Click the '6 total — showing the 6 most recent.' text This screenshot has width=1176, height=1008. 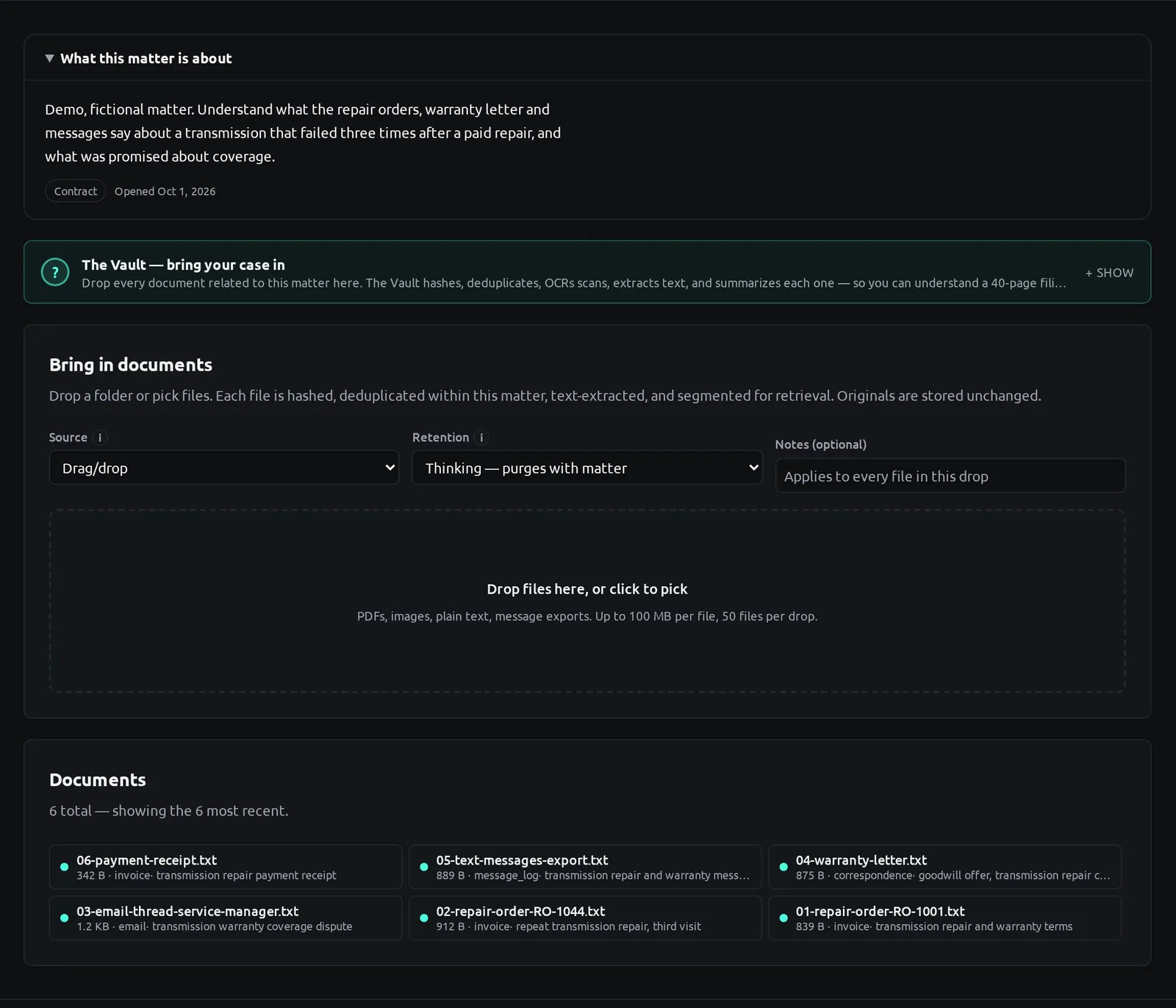(168, 810)
